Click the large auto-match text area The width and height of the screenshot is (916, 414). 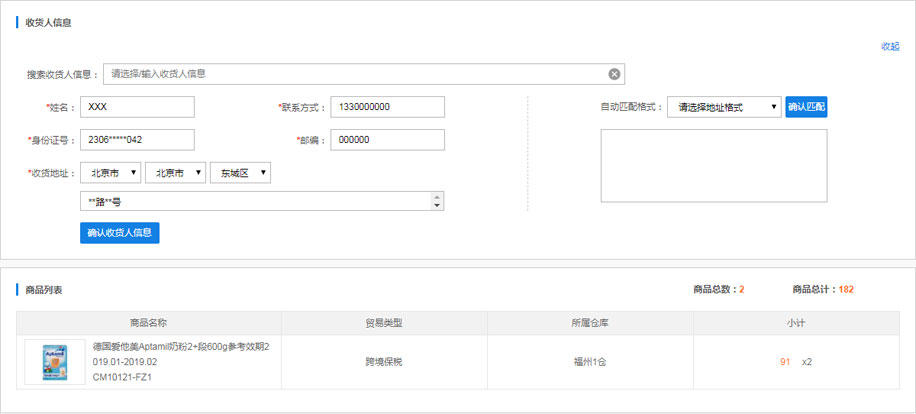[x=713, y=166]
